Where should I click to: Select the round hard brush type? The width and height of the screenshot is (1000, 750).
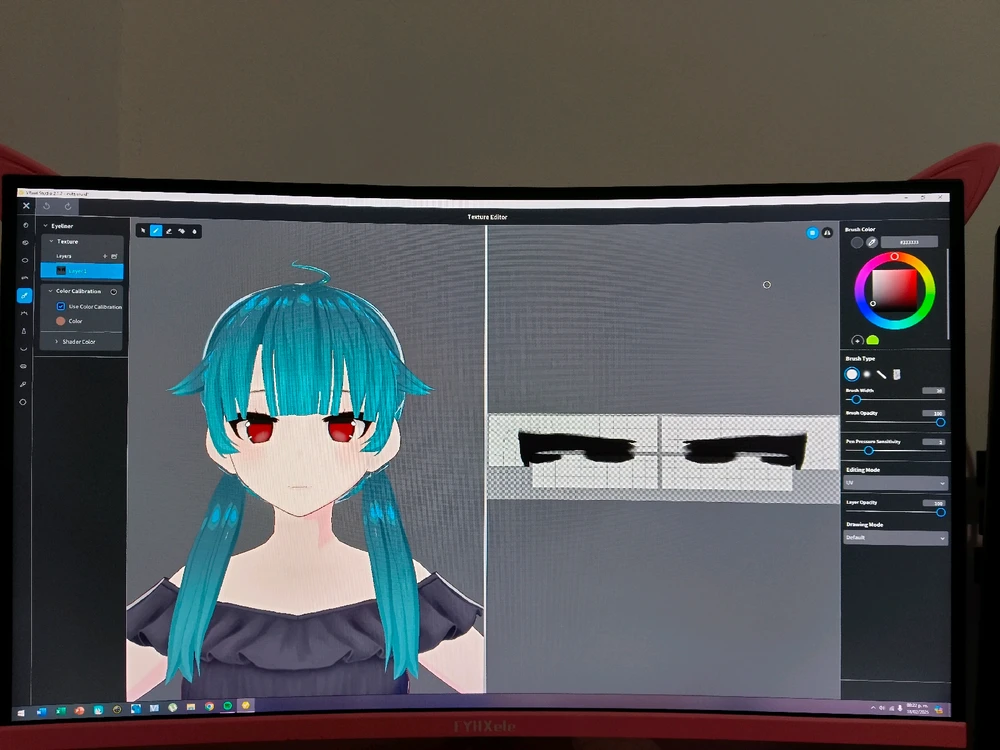tap(853, 374)
